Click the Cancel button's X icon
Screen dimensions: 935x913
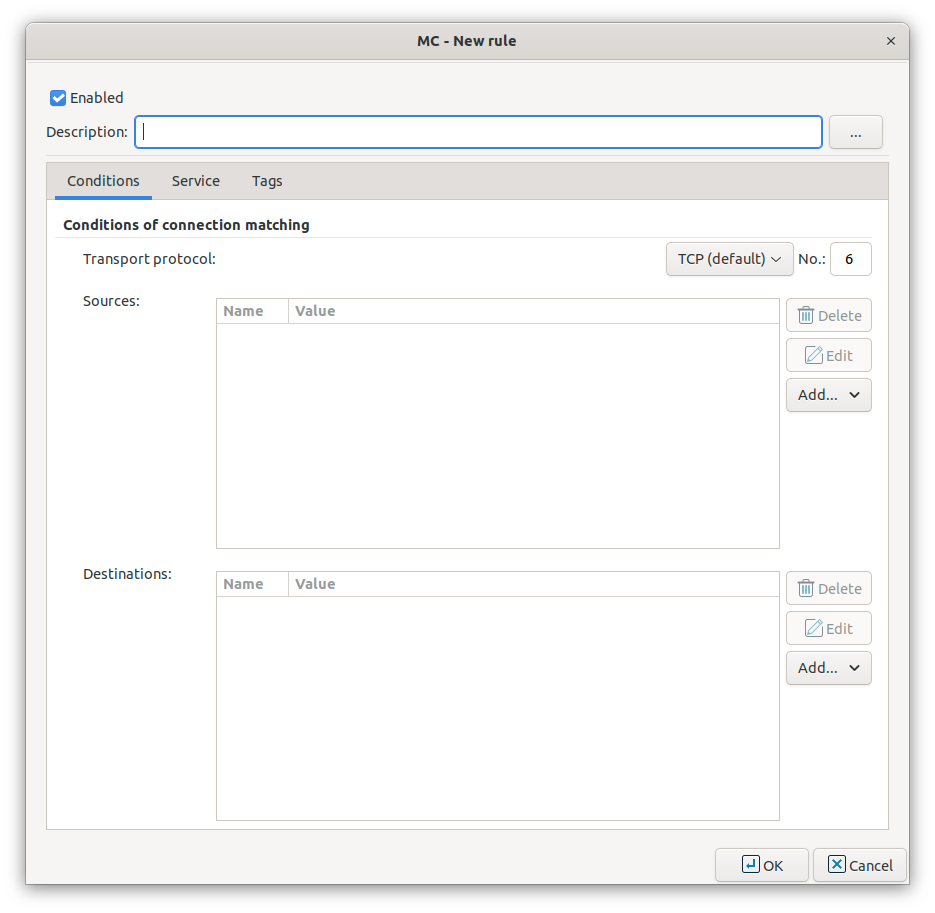tap(837, 865)
